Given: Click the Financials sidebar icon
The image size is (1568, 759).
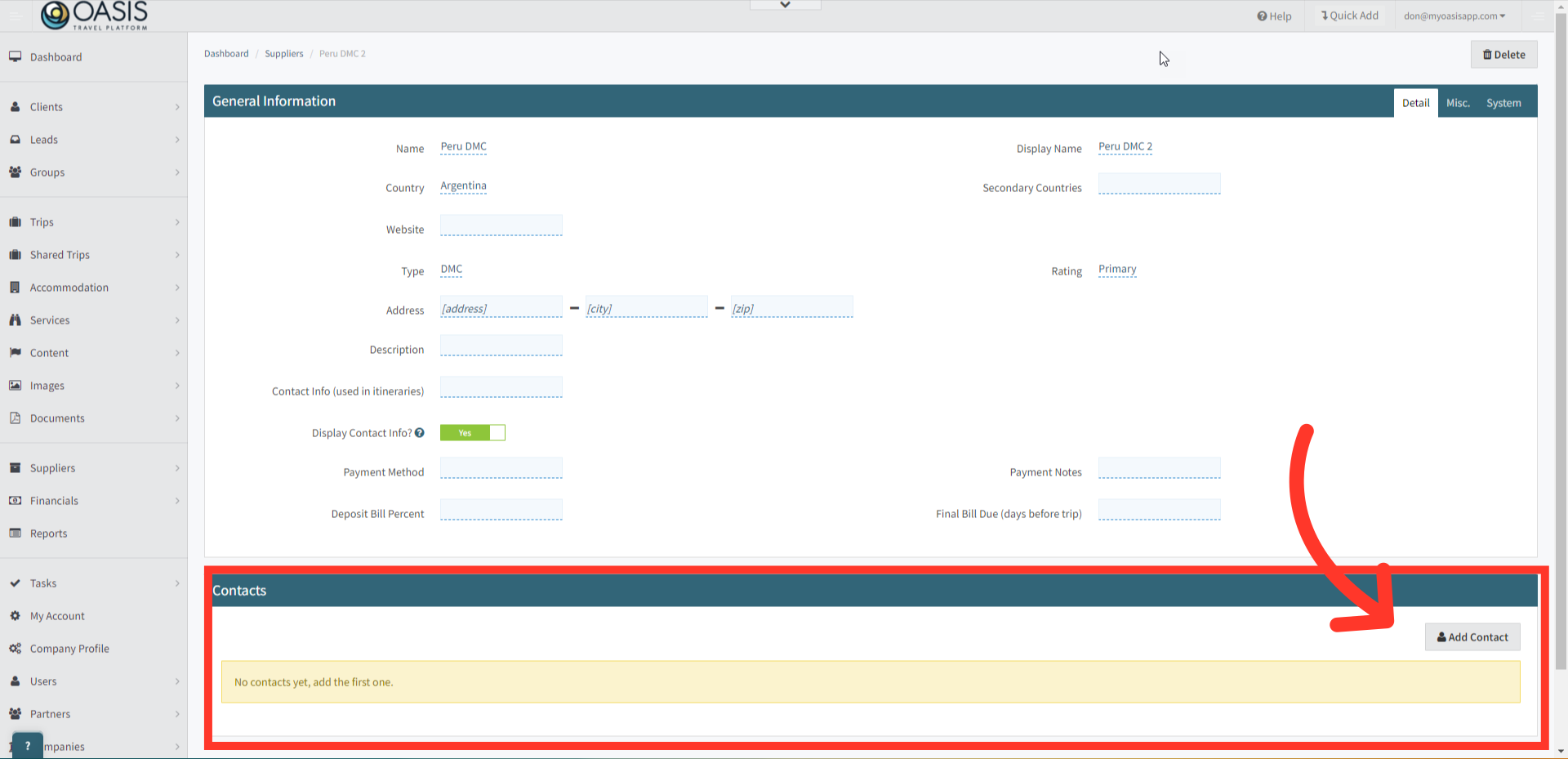Looking at the screenshot, I should pos(16,500).
